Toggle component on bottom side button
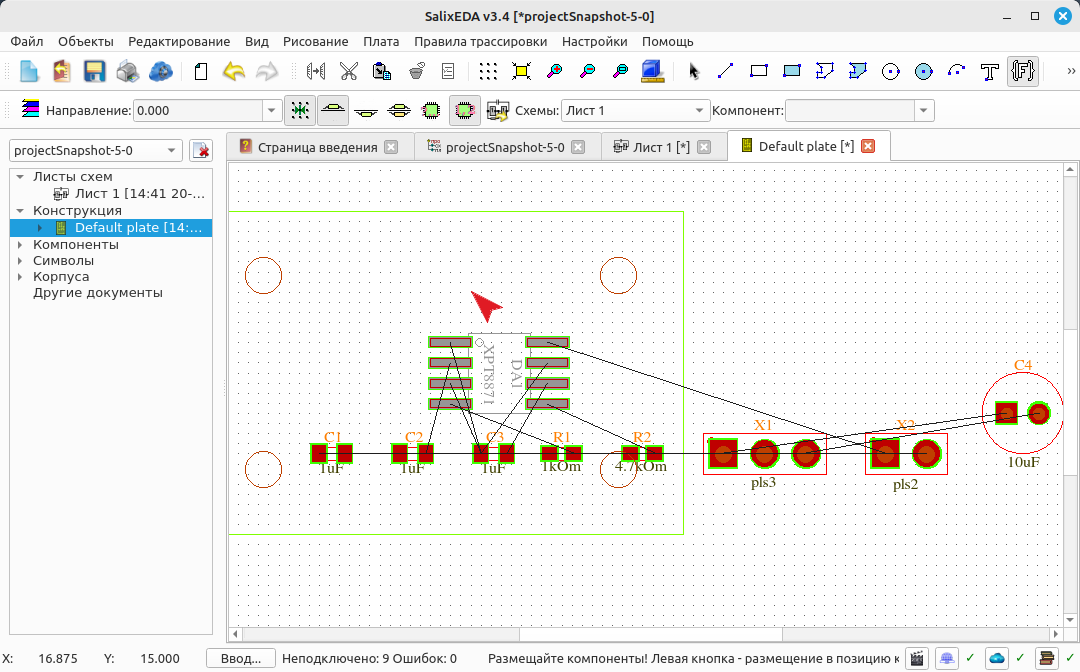This screenshot has width=1080, height=672. click(366, 110)
